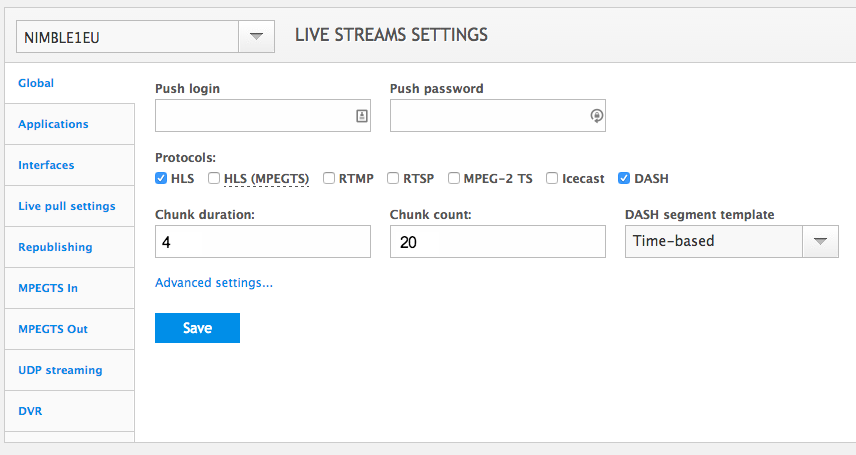Screen dimensions: 856x455
Task: Go to Live pull settings tab
Action: (x=67, y=206)
